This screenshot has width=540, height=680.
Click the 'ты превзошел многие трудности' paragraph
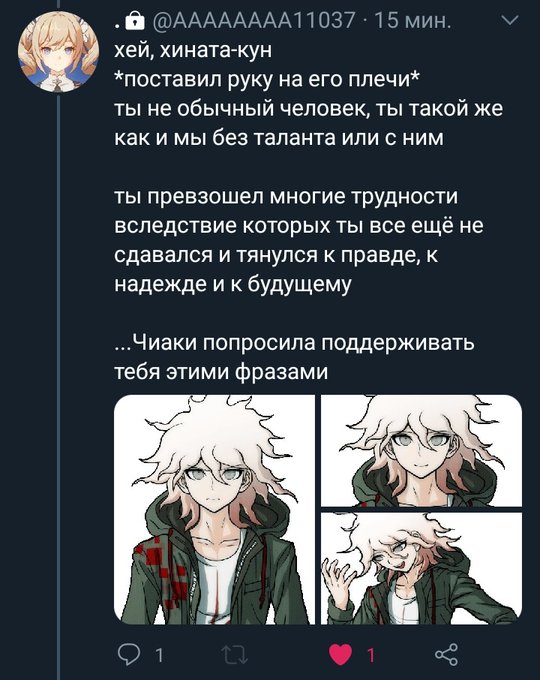coord(298,240)
